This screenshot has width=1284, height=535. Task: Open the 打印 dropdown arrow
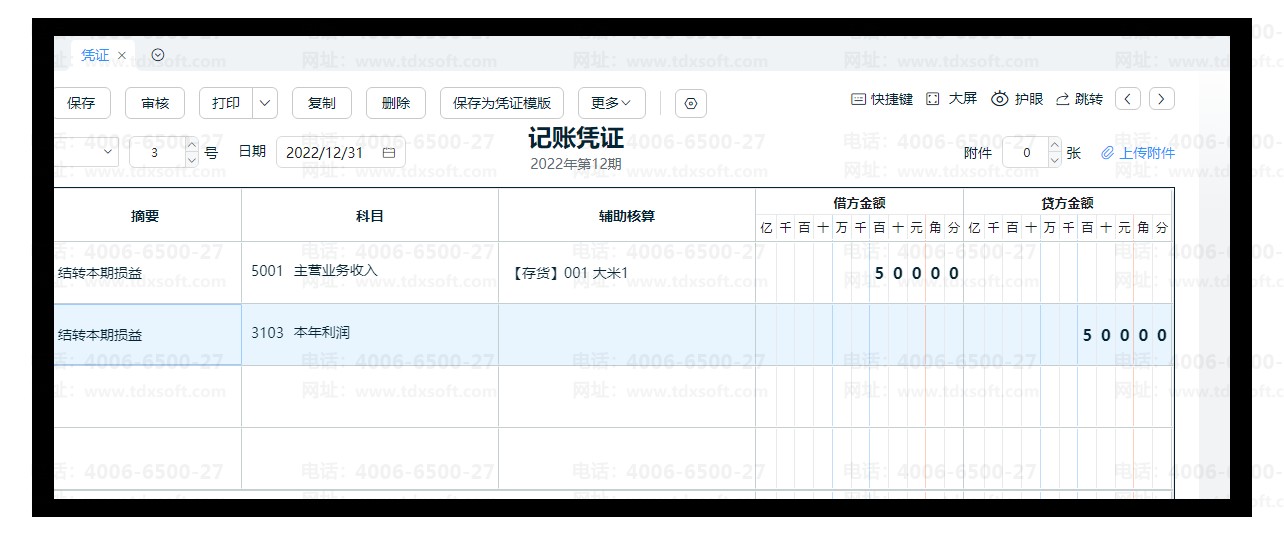tap(265, 103)
